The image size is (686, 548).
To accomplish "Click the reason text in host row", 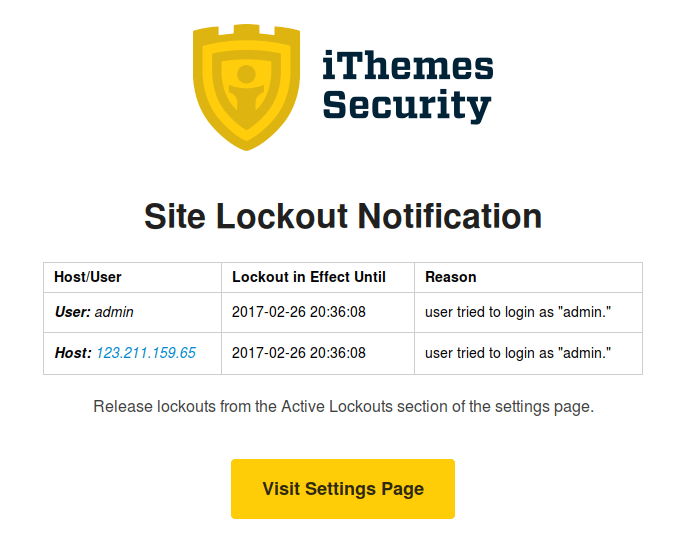I will [518, 353].
